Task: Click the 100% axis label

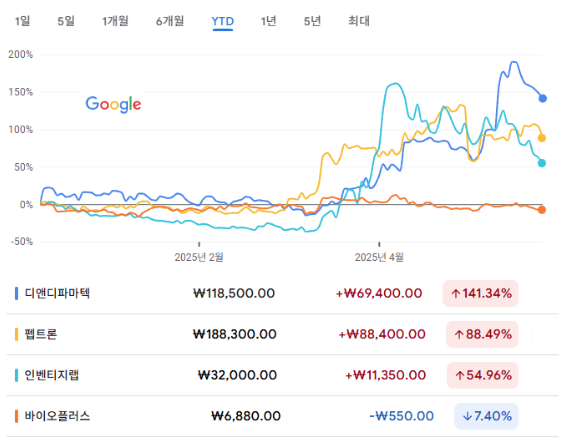Action: point(21,130)
